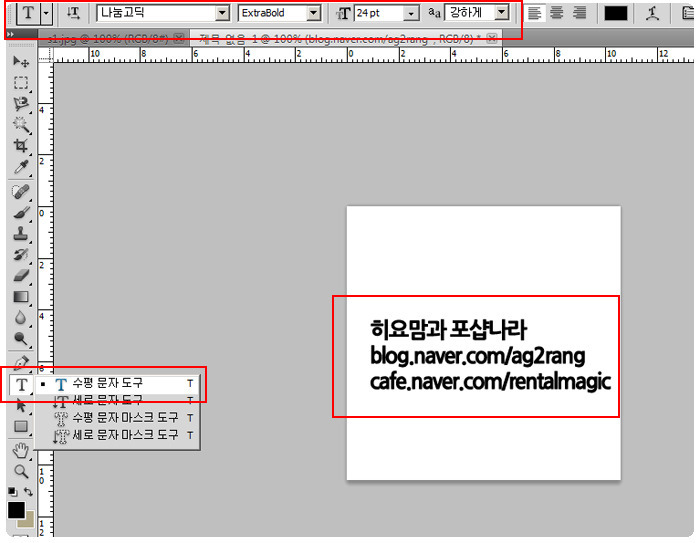Click the 24 pt font size field

click(x=379, y=13)
